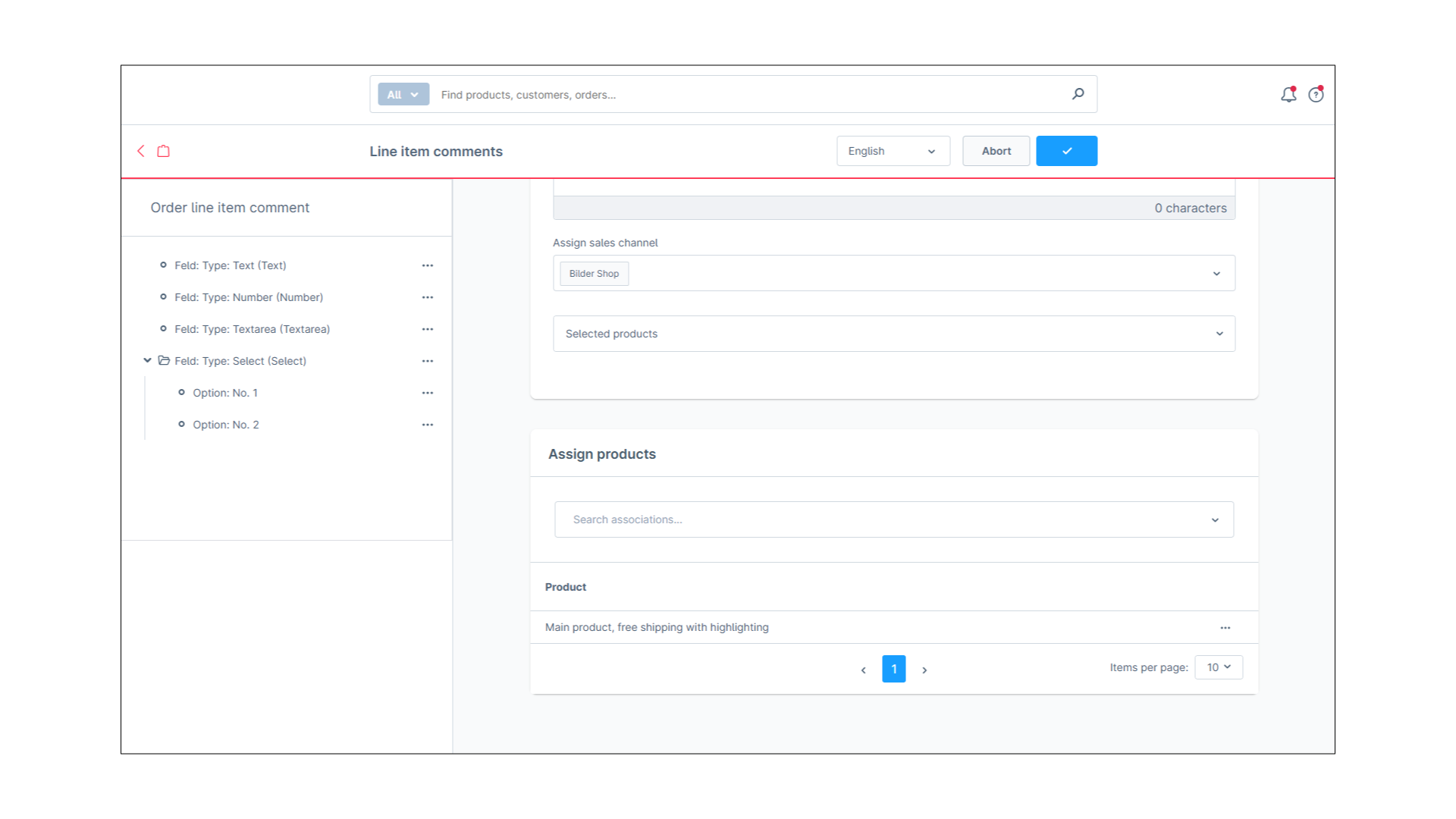Open the search type All dropdown
The width and height of the screenshot is (1456, 819).
pos(403,95)
